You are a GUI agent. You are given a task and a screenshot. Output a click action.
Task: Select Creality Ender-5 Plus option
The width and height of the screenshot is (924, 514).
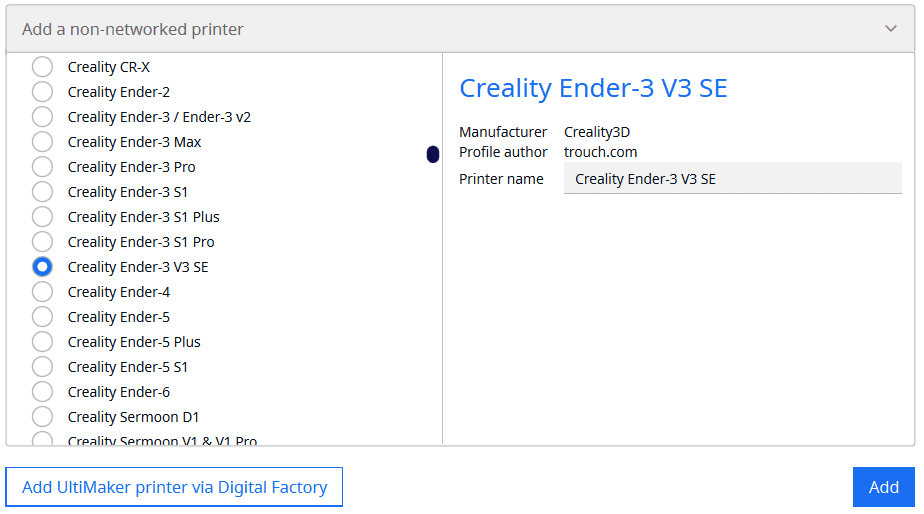click(42, 342)
